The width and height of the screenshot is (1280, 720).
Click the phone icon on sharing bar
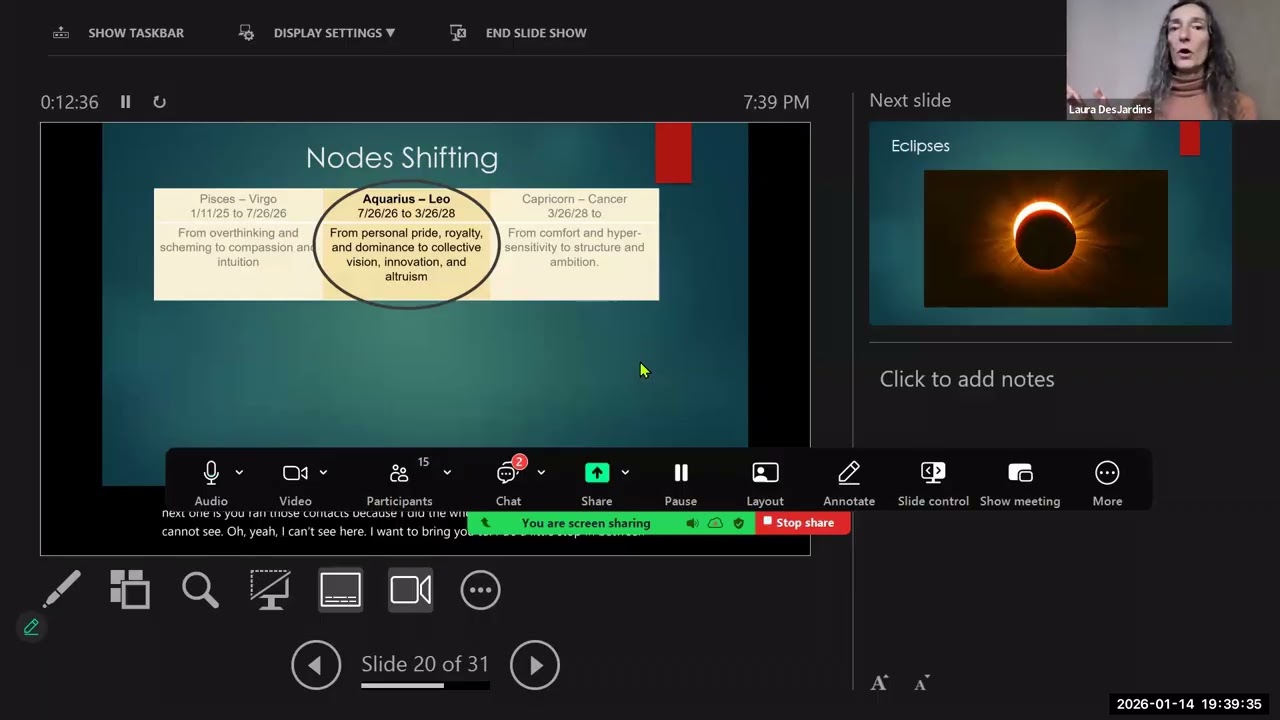486,523
